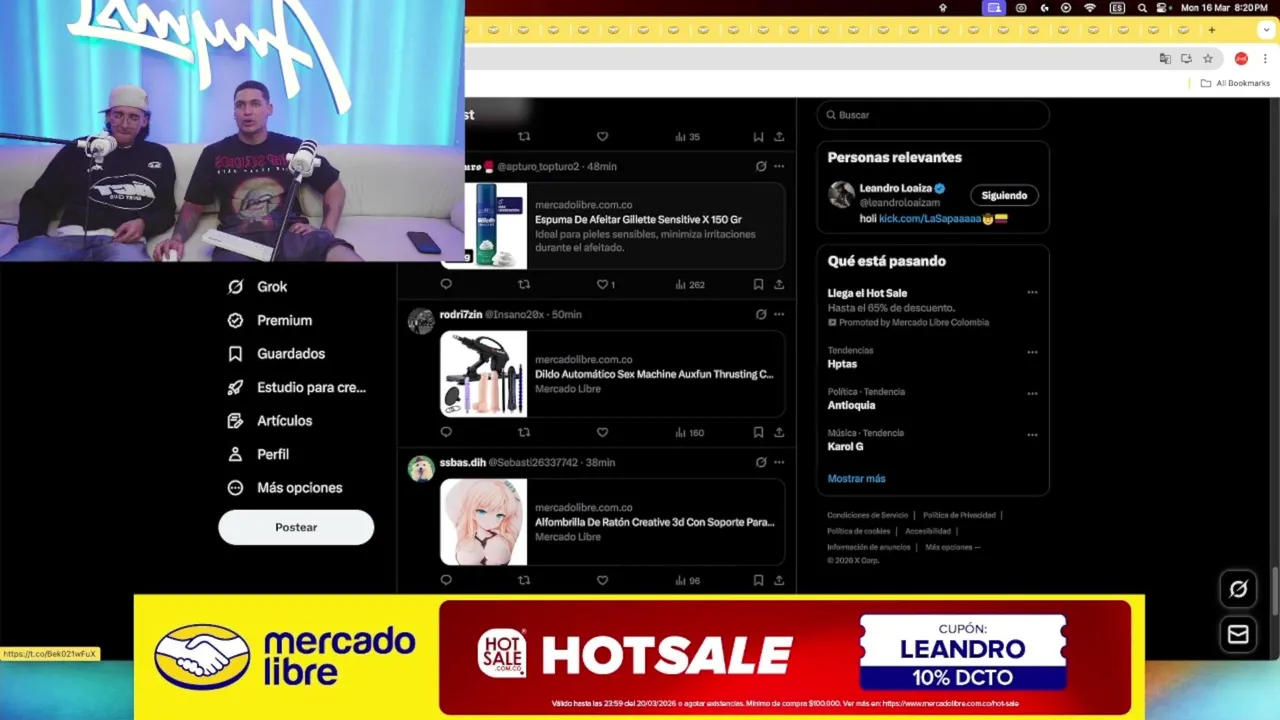Open Wi-Fi menu in macOS menu bar

pos(1090,8)
